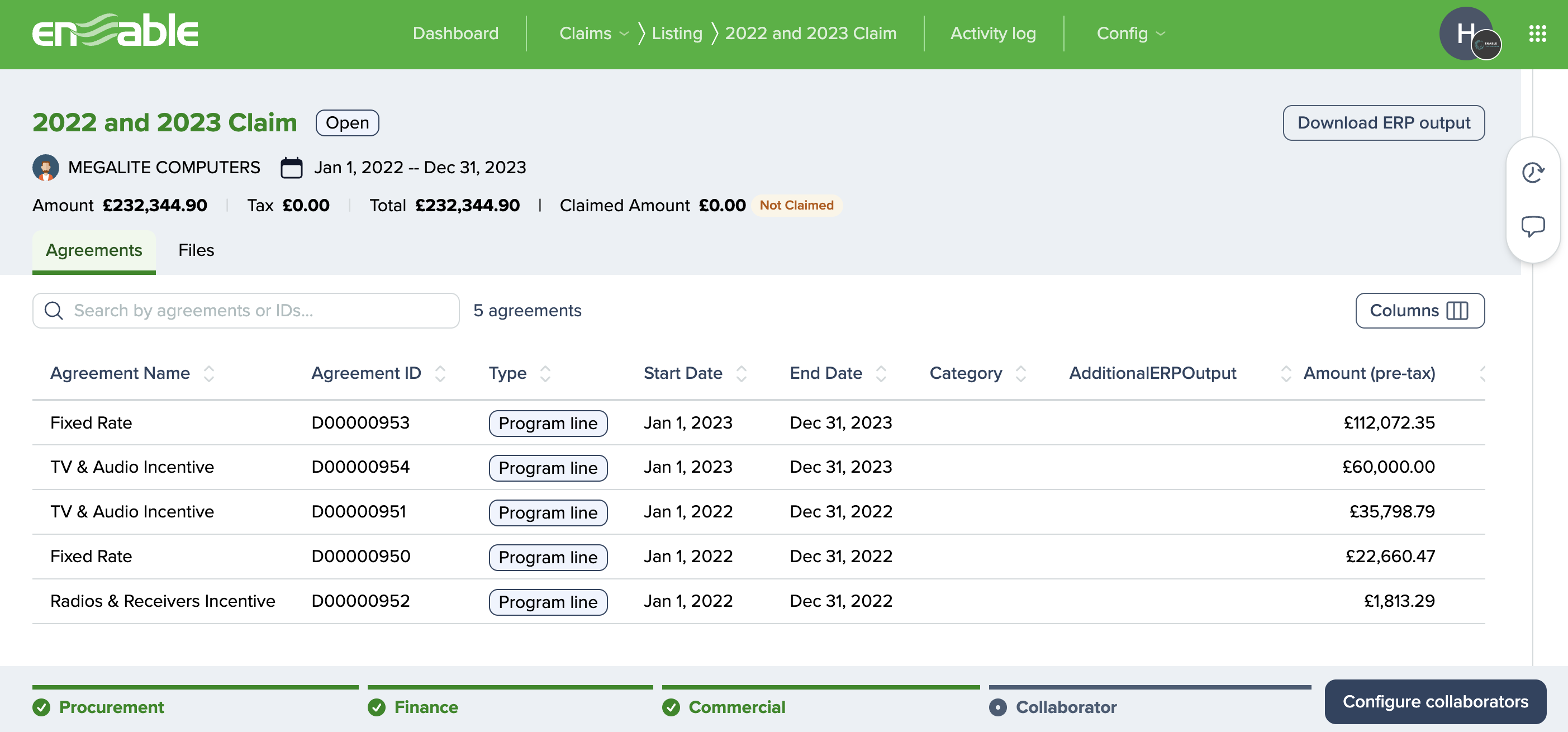Click the calendar date range icon
The width and height of the screenshot is (1568, 732).
[x=291, y=167]
